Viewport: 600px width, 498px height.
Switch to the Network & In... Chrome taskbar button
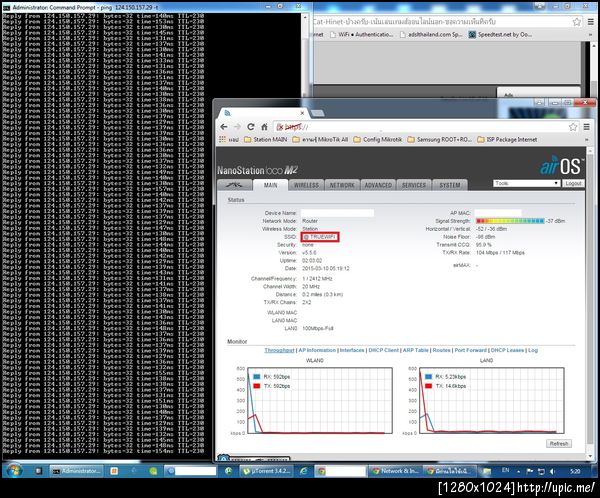(396, 471)
